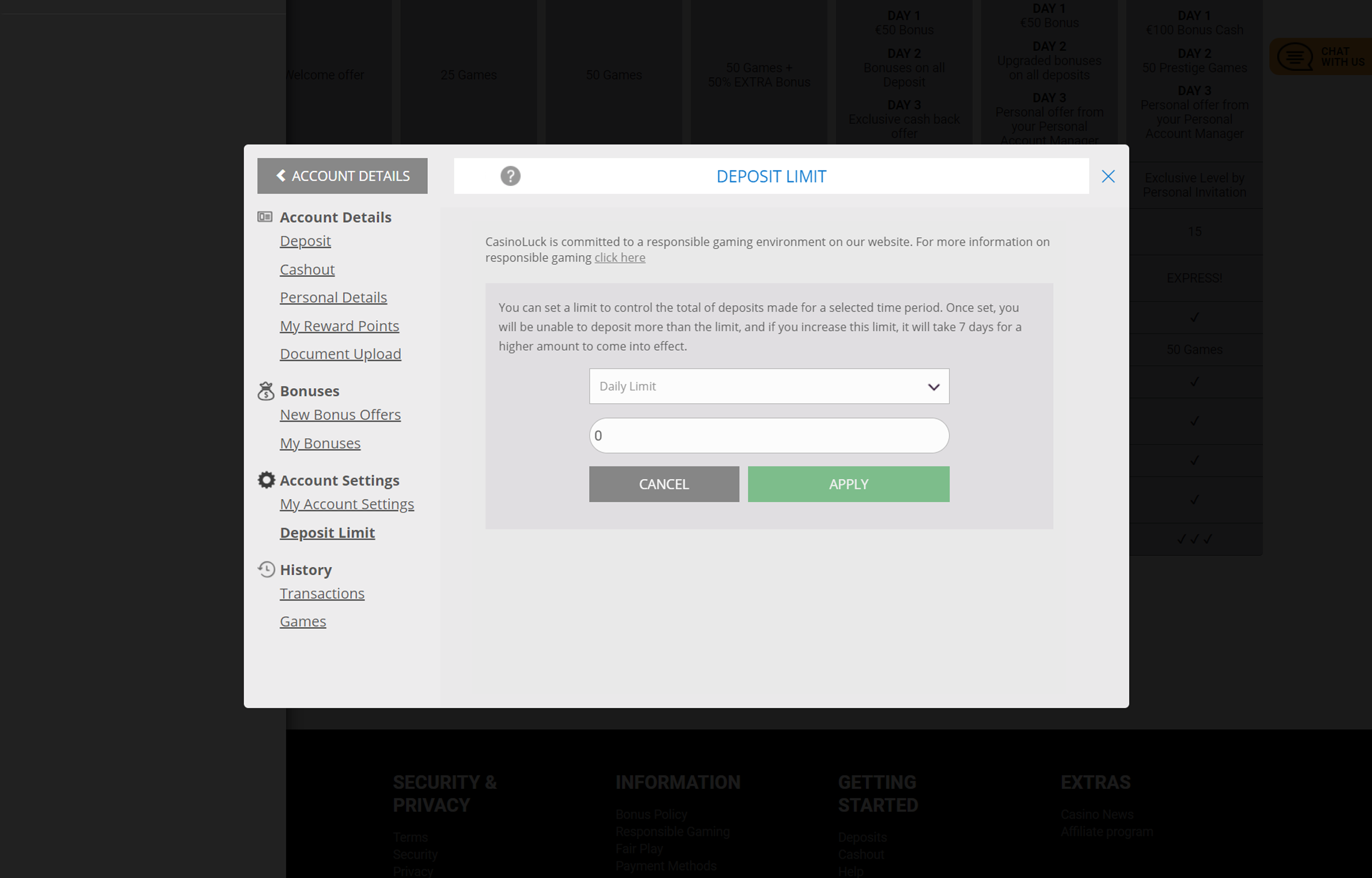This screenshot has height=878, width=1372.
Task: Click the History clock icon
Action: [x=266, y=569]
